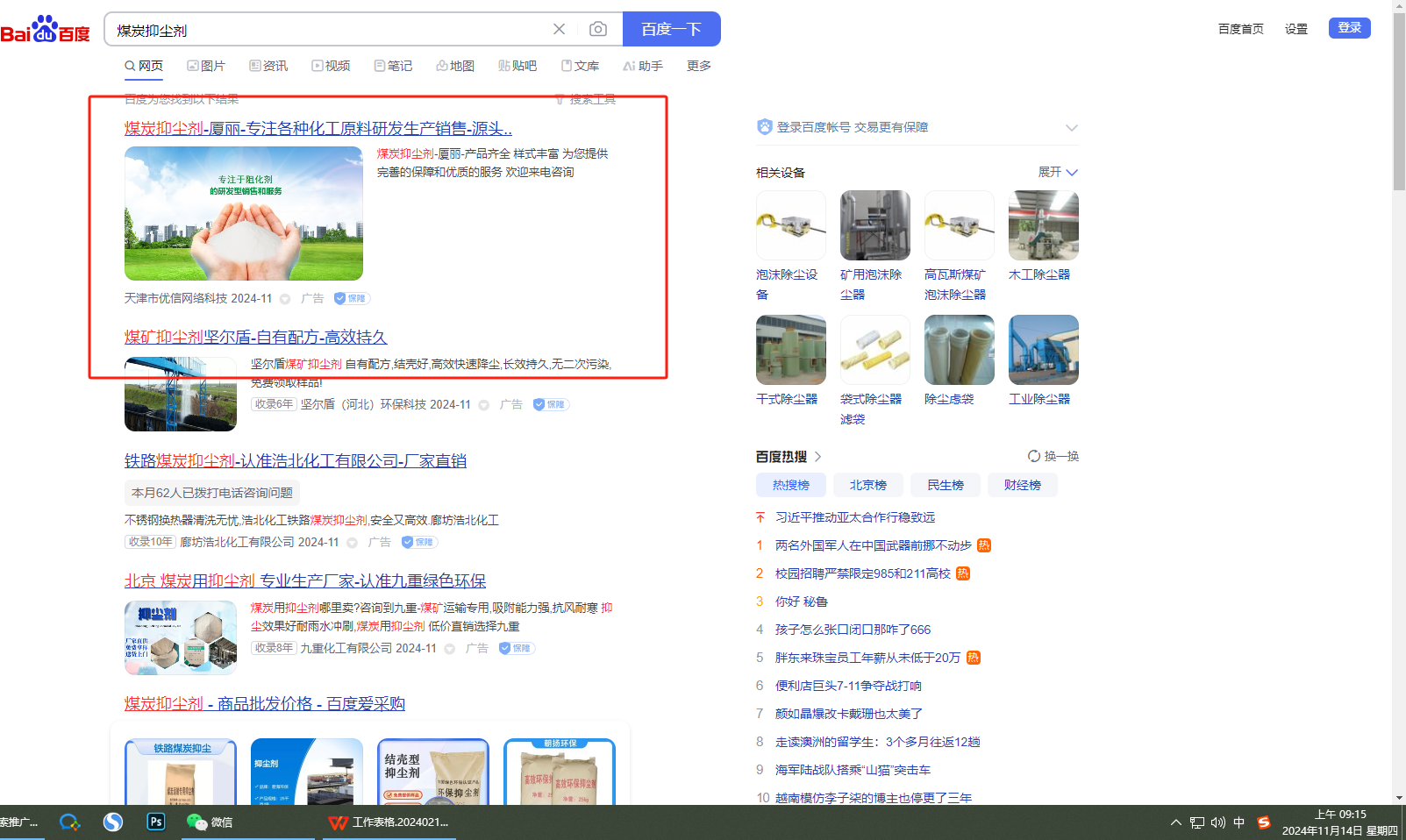This screenshot has width=1406, height=840.
Task: Open the 泡沫除尘设备 related device thumbnail
Action: pos(791,225)
